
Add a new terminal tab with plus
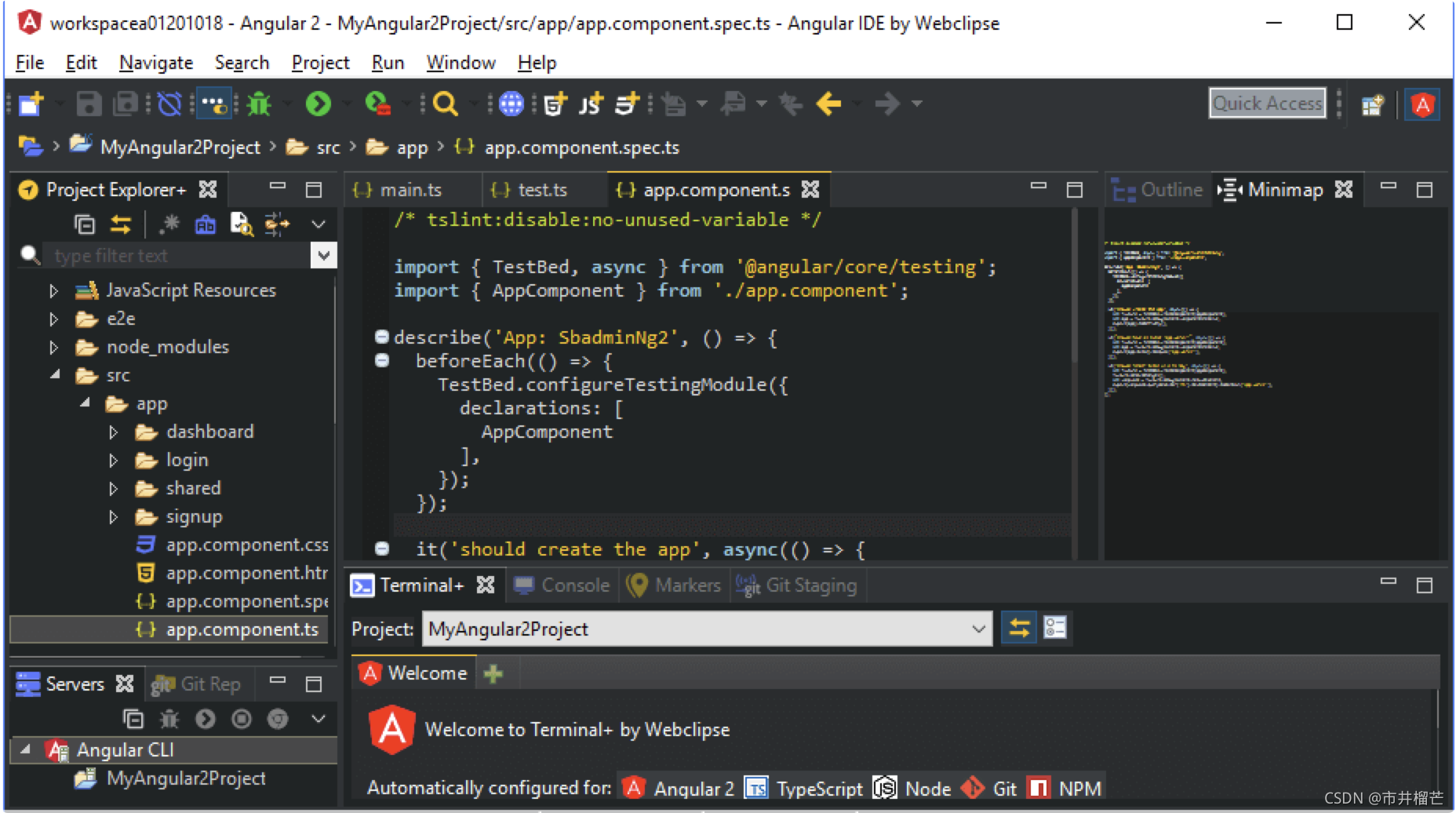point(493,673)
